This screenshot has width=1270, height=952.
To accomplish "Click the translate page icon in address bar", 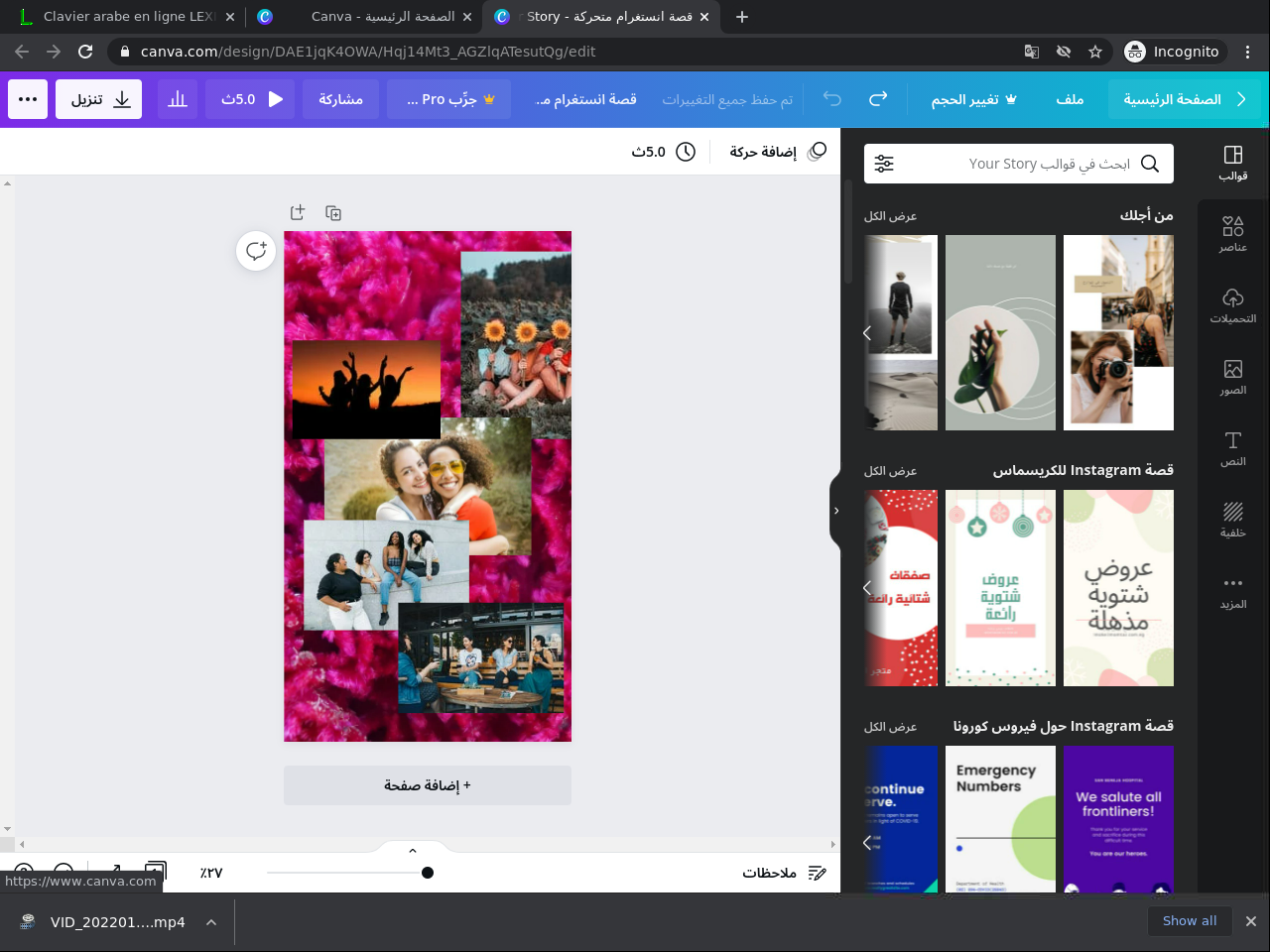I will (1032, 52).
